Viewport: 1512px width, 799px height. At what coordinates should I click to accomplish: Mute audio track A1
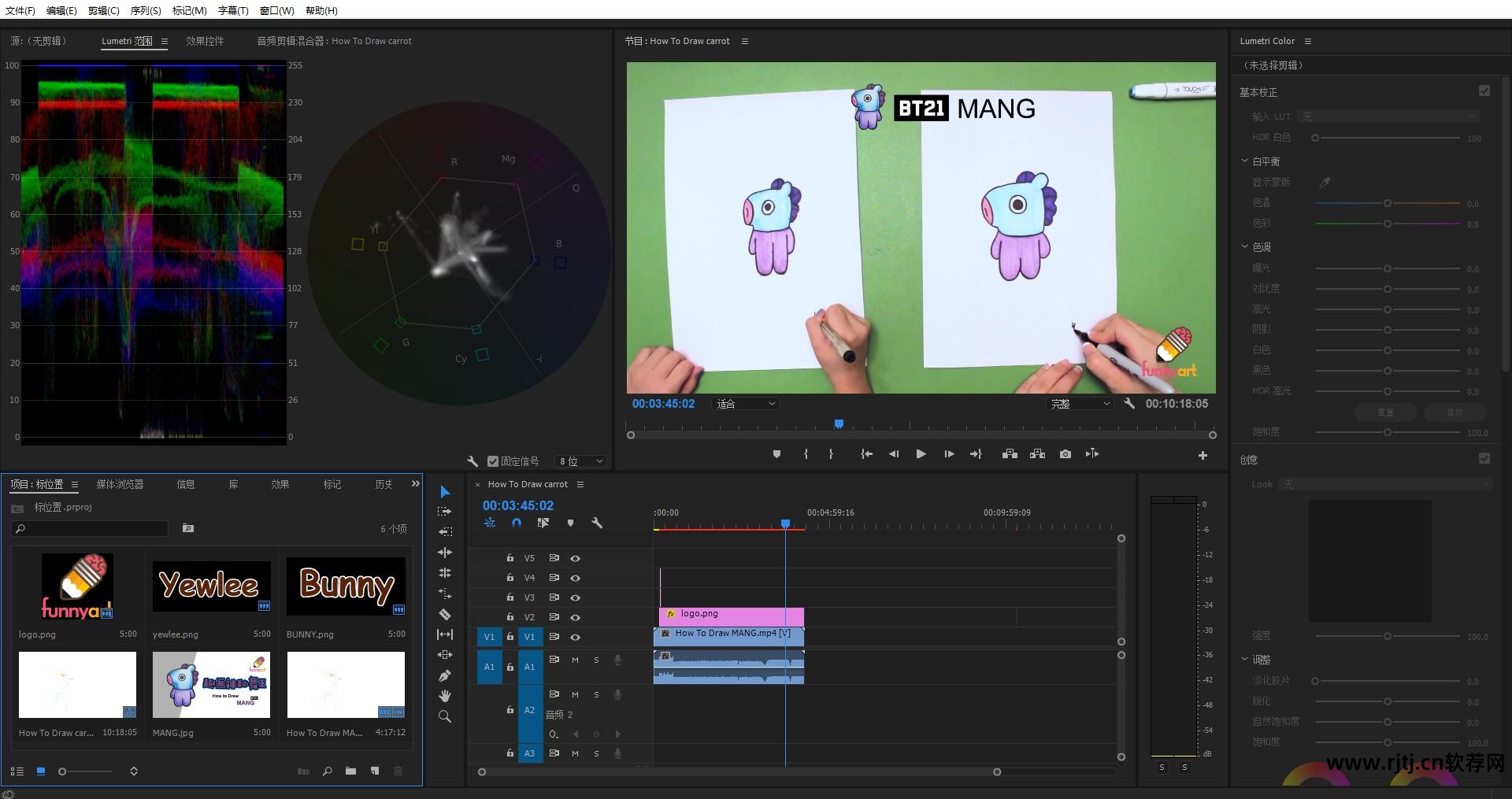[575, 660]
